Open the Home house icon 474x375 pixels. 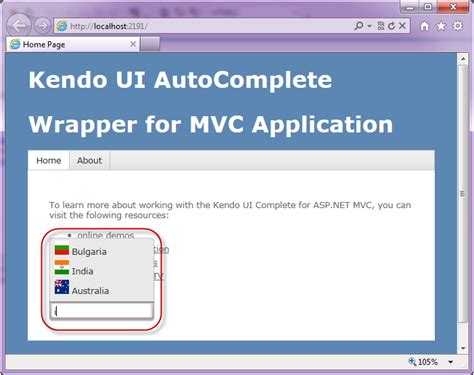point(424,26)
